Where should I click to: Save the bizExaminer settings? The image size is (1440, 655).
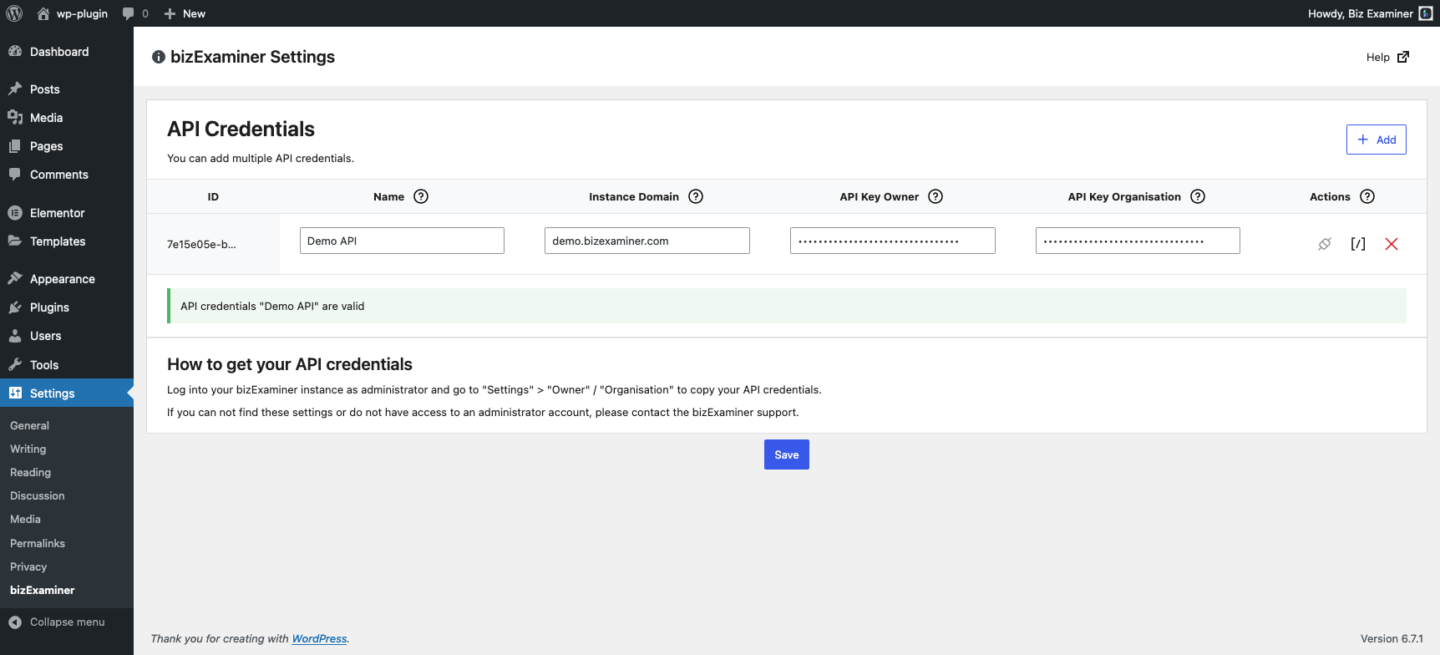point(786,454)
